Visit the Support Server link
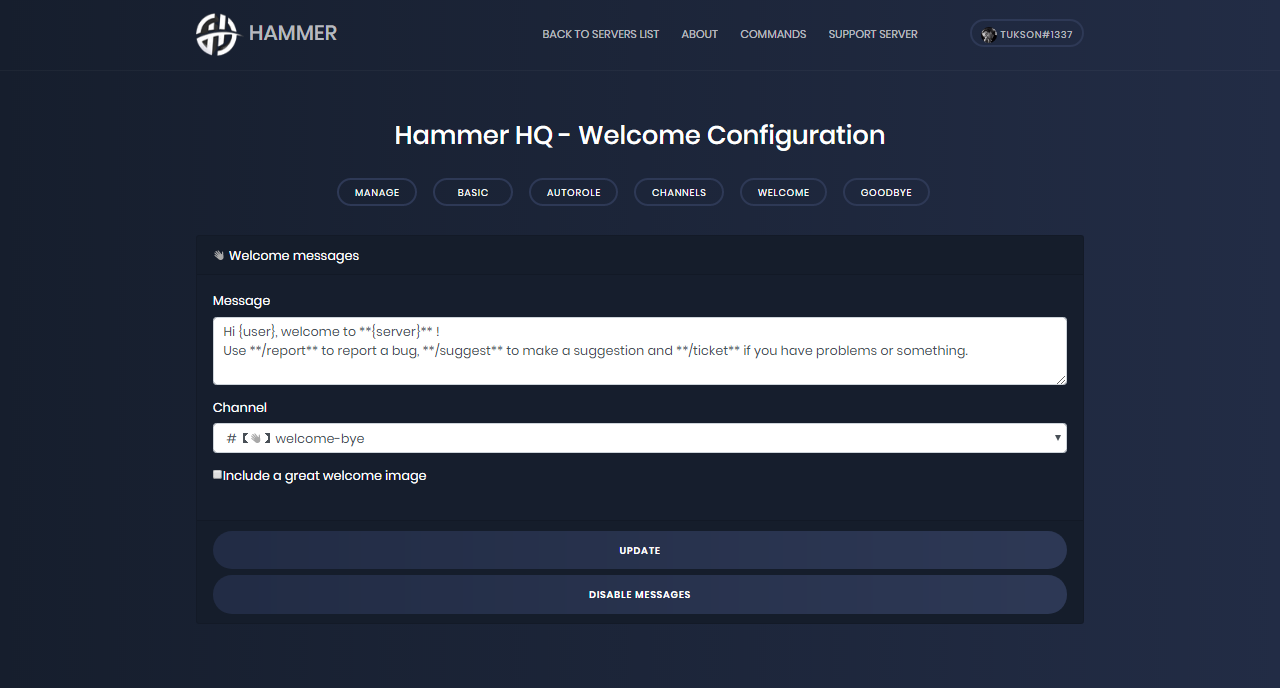Viewport: 1280px width, 688px height. pyautogui.click(x=873, y=34)
